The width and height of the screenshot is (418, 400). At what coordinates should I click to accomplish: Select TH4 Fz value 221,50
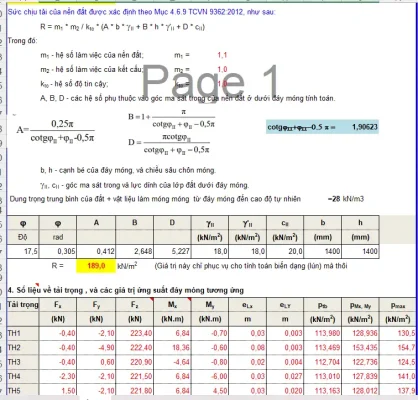pyautogui.click(x=134, y=376)
